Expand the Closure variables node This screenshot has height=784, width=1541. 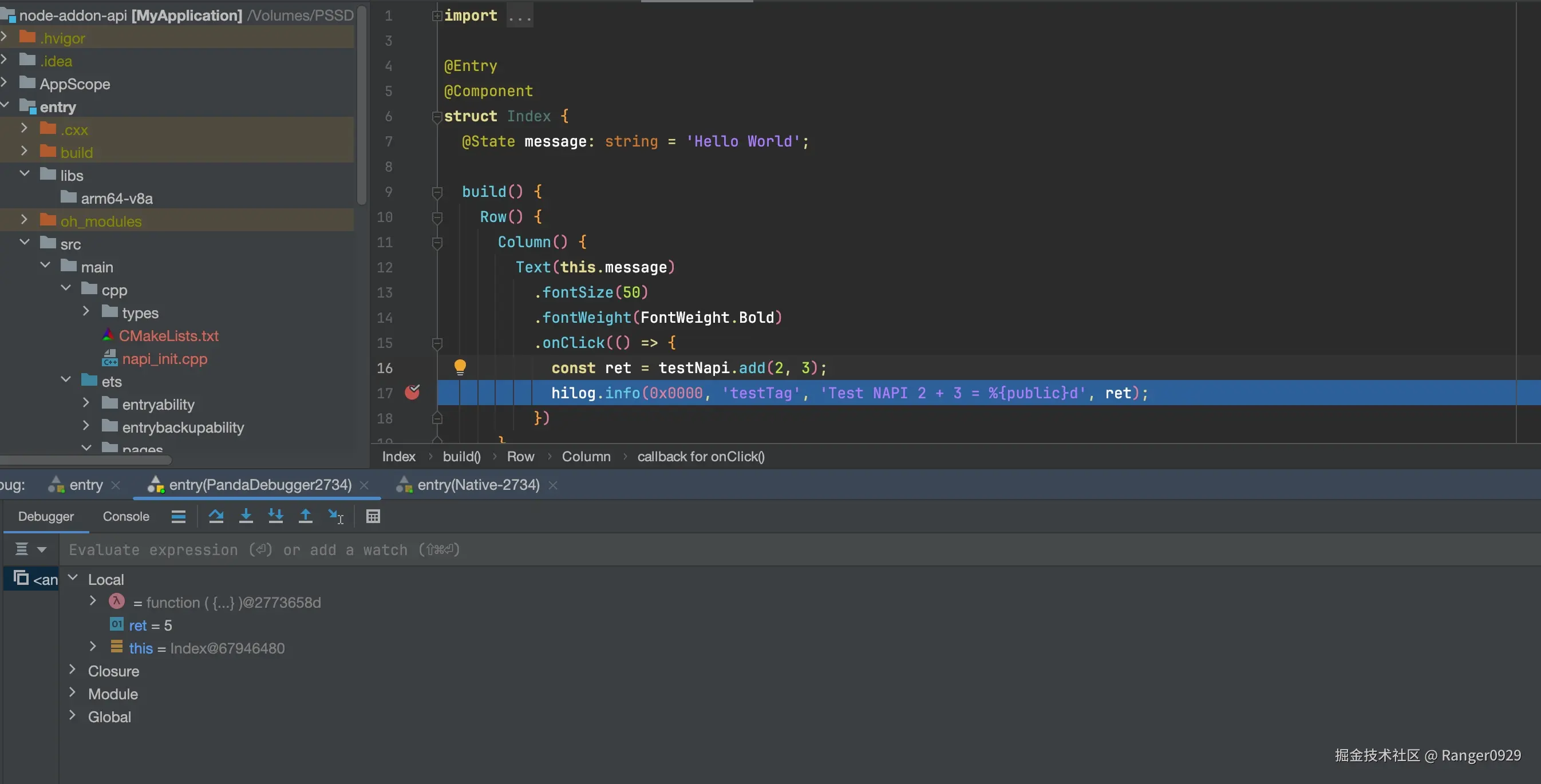72,670
